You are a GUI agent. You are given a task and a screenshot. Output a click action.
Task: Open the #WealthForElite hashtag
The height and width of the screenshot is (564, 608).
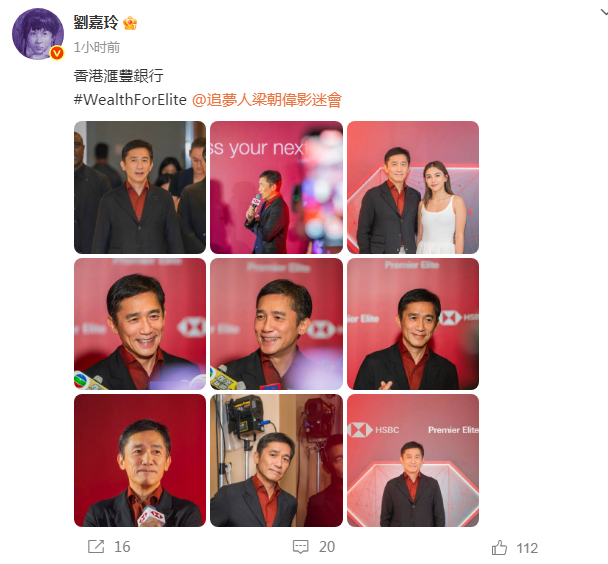click(130, 100)
